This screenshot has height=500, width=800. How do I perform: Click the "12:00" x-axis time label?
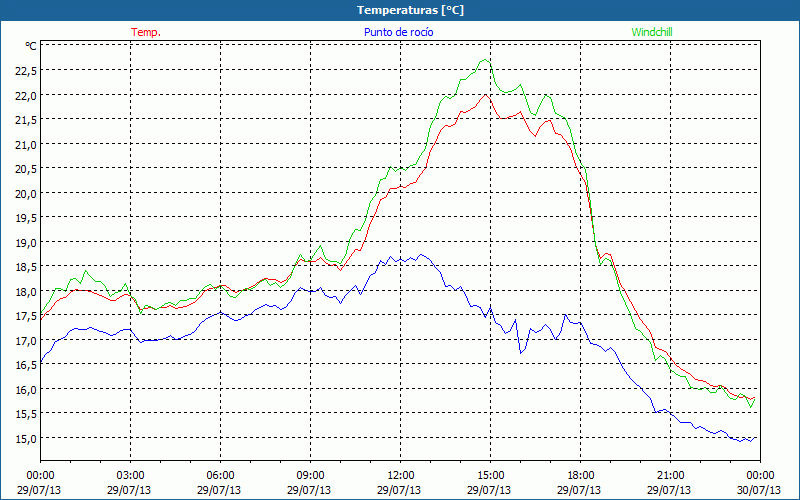401,476
